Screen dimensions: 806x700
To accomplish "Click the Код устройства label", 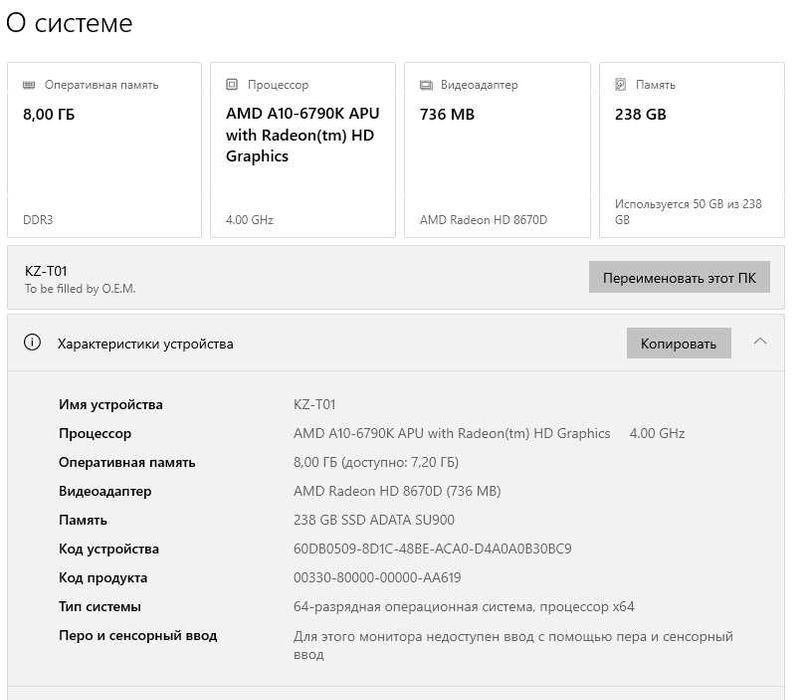I will [x=108, y=548].
